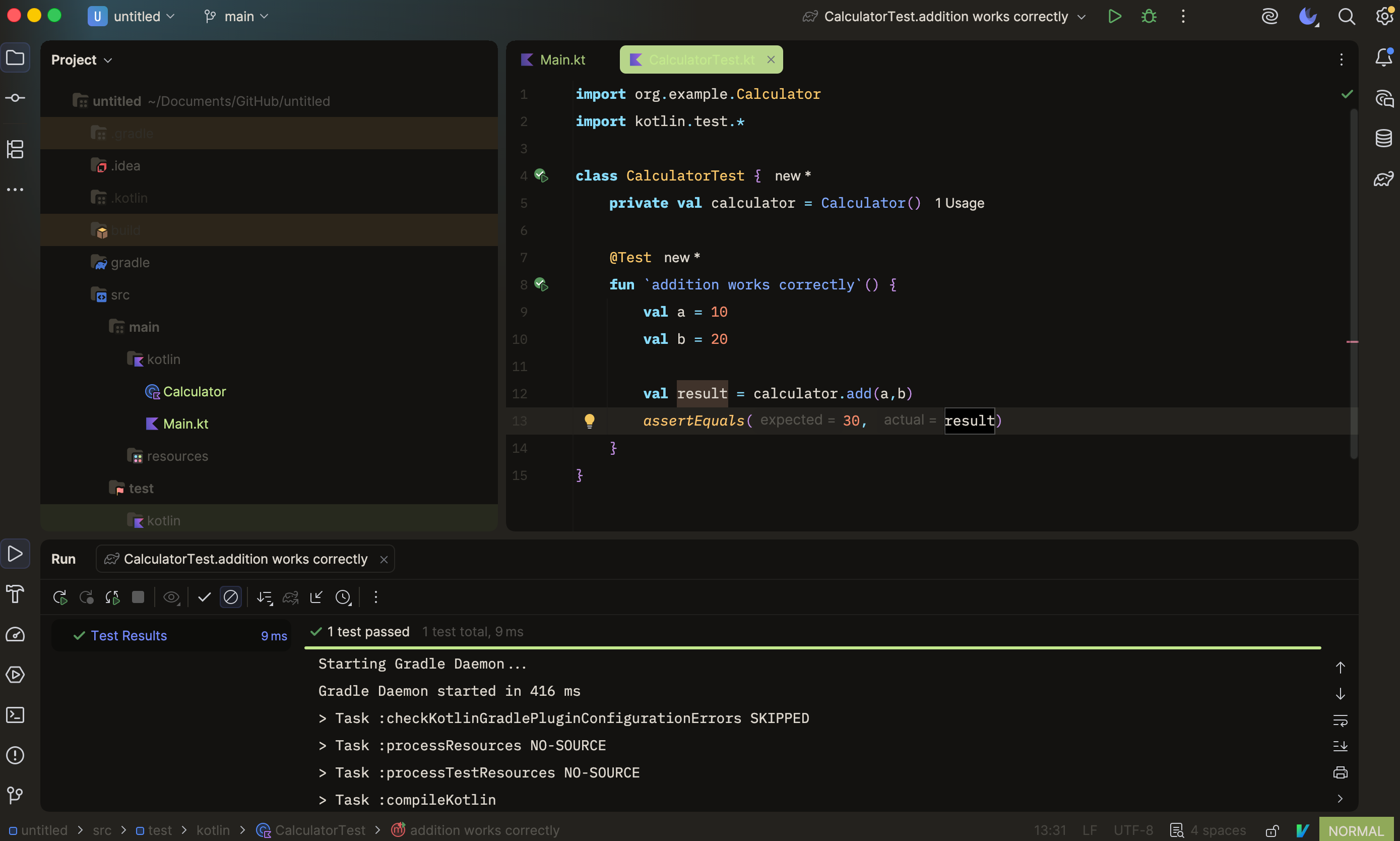The width and height of the screenshot is (1400, 841).
Task: Open the Structure tool window
Action: click(x=15, y=150)
